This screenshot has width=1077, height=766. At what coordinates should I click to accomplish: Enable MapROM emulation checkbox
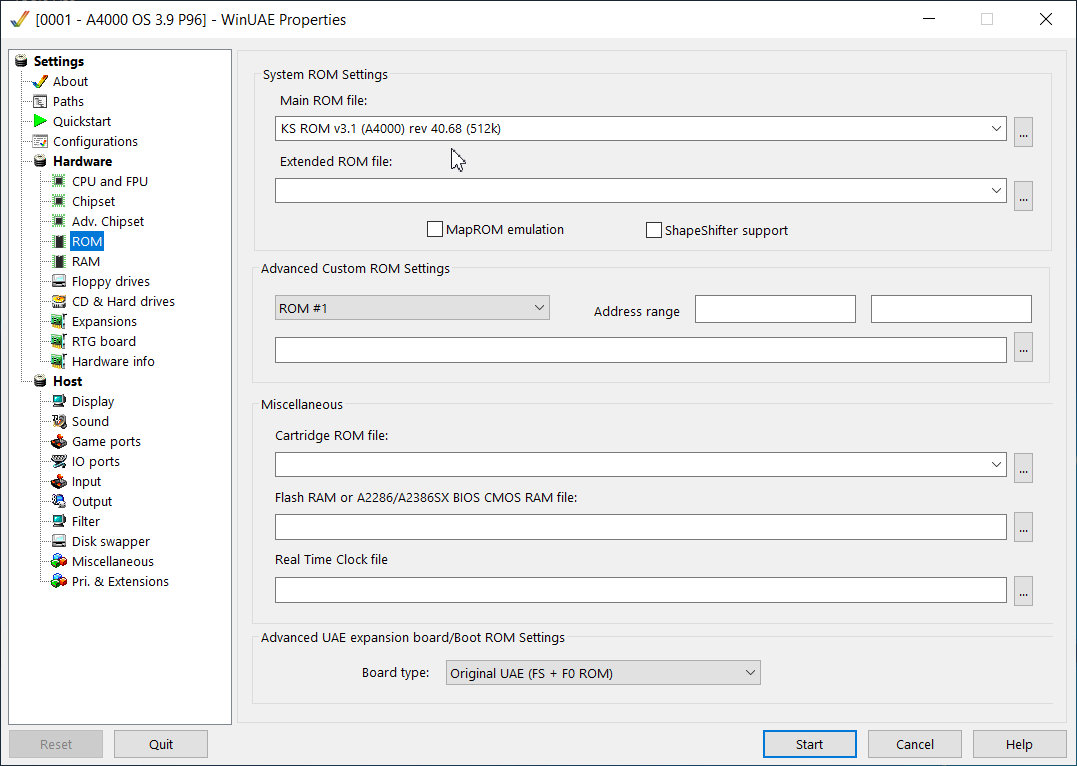[x=434, y=229]
